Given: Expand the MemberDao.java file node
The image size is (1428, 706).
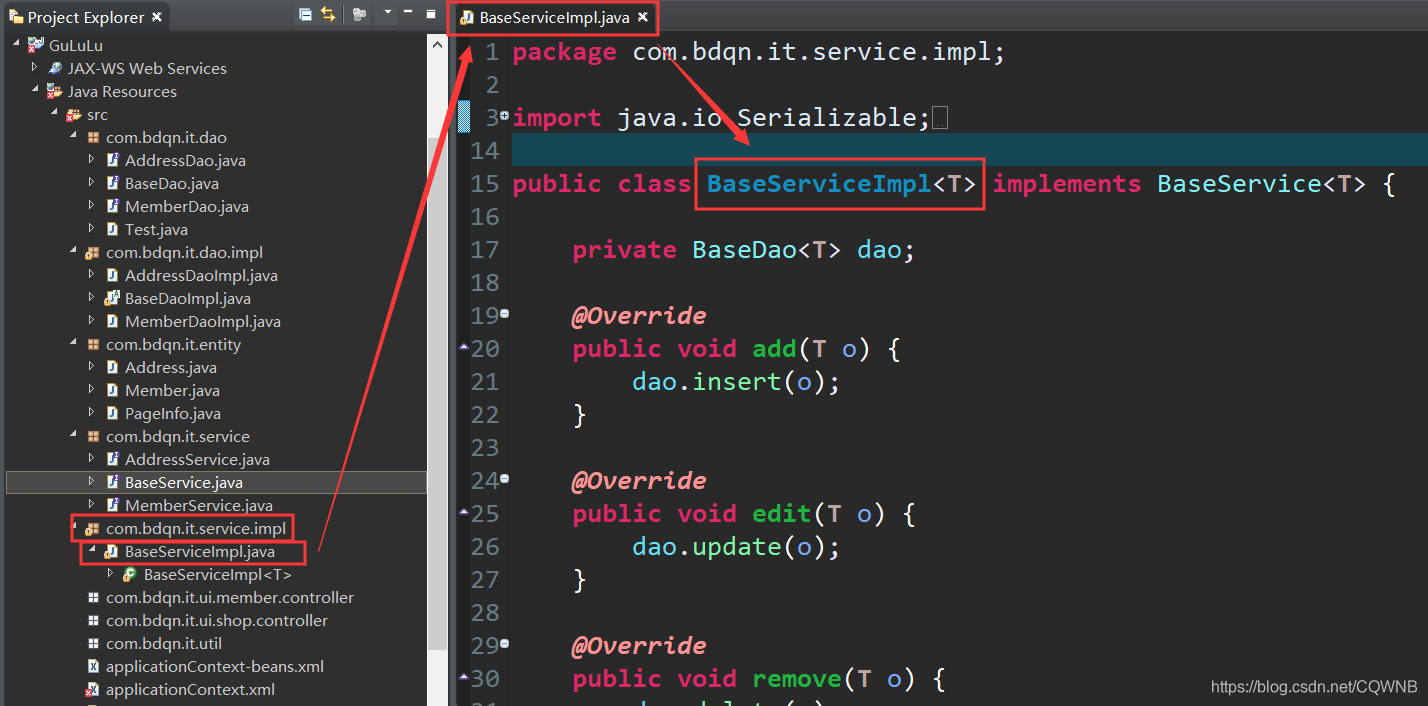Looking at the screenshot, I should tap(92, 206).
